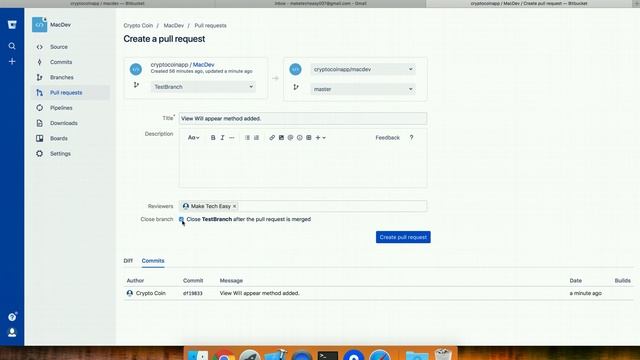The image size is (640, 360).
Task: Click the pull request Title input field
Action: point(303,118)
